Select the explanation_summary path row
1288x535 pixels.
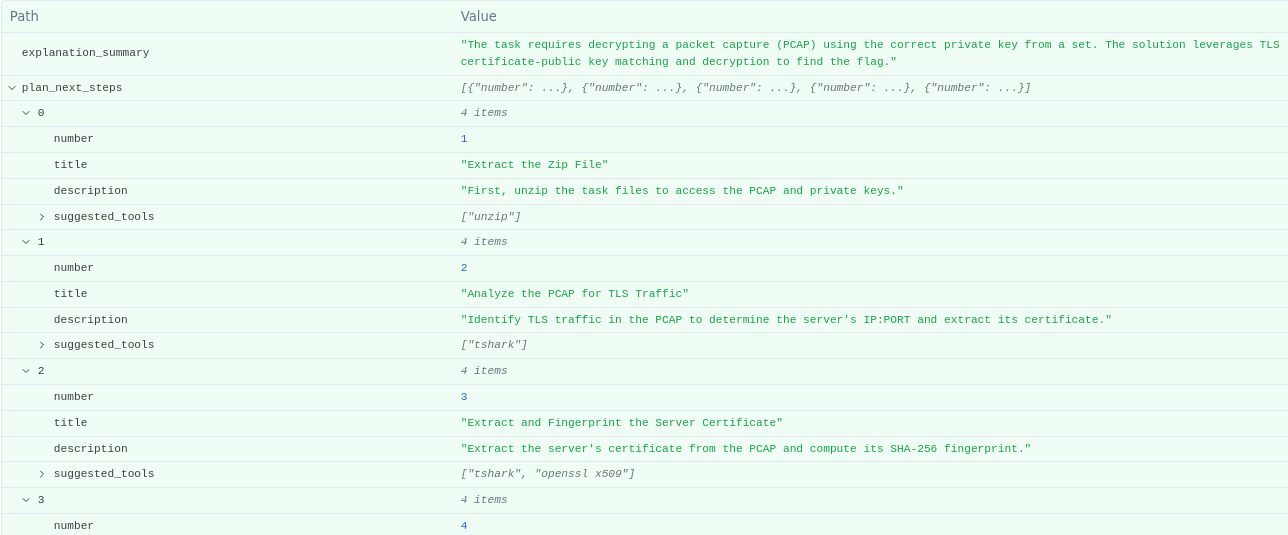click(85, 53)
